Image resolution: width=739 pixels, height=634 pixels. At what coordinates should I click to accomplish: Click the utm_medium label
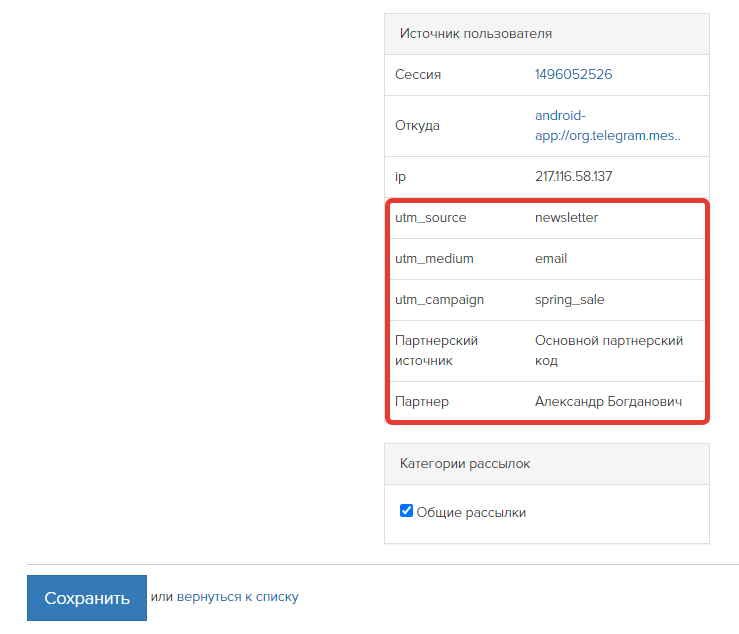pyautogui.click(x=434, y=259)
